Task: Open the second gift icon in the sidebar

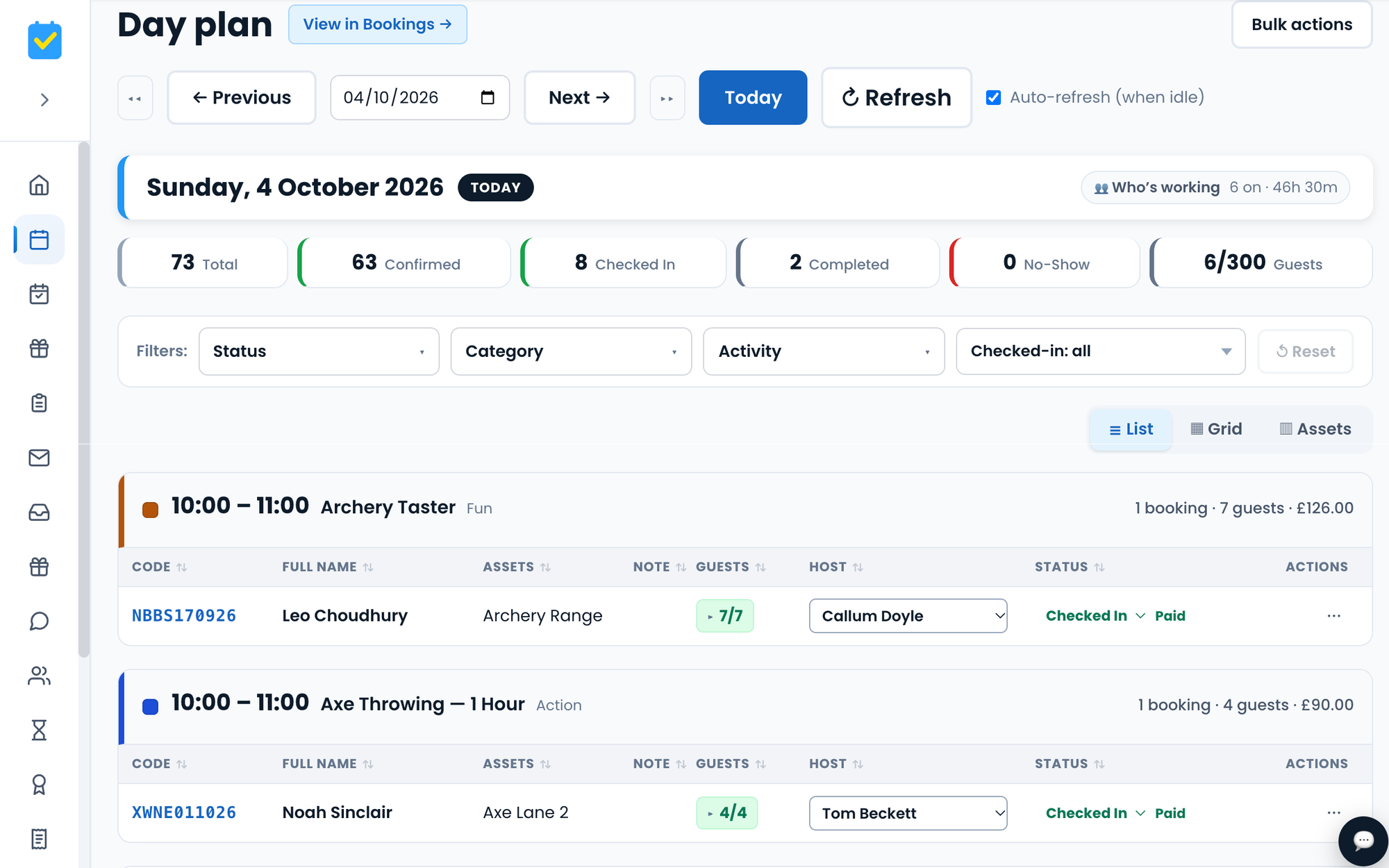Action: tap(39, 567)
